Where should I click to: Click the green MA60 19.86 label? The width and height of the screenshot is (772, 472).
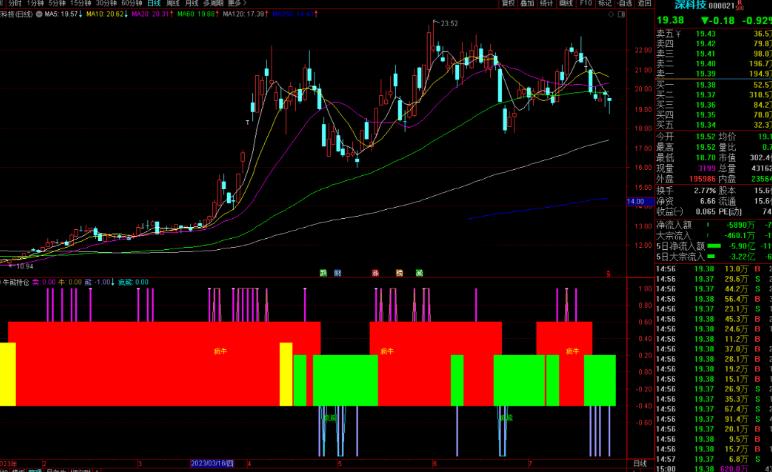coord(198,14)
